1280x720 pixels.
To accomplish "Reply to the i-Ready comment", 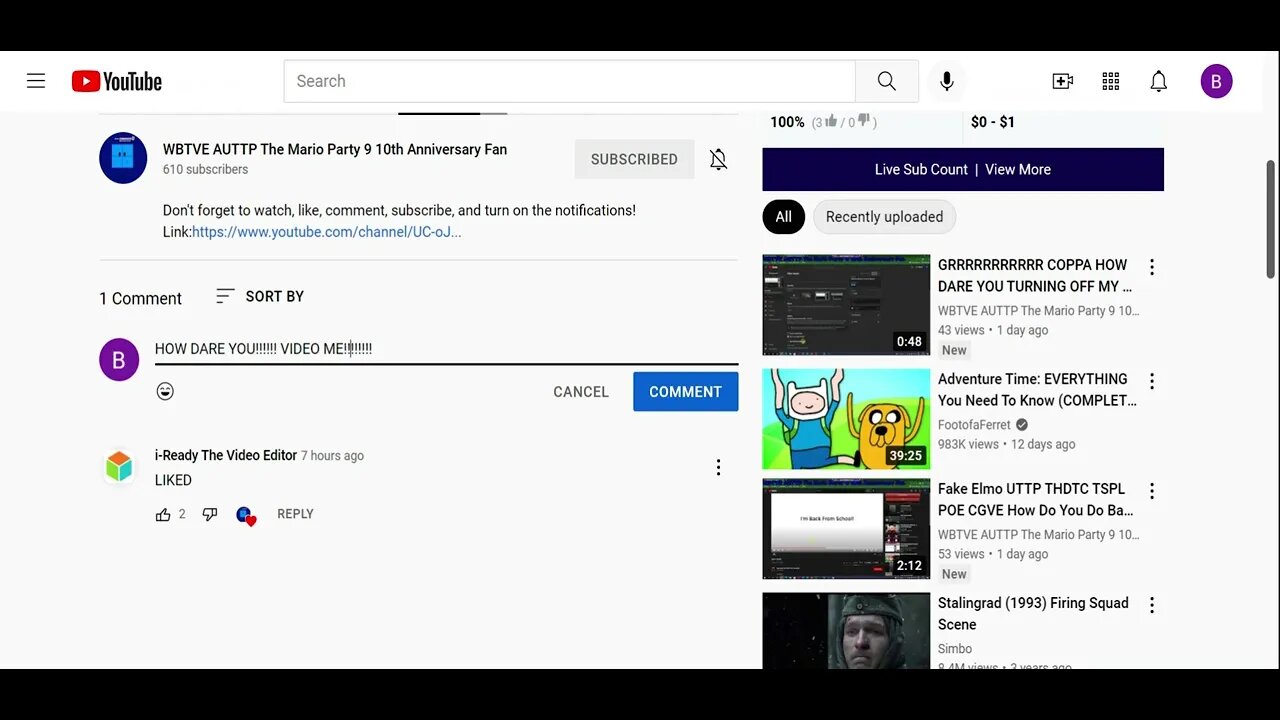I will [295, 514].
